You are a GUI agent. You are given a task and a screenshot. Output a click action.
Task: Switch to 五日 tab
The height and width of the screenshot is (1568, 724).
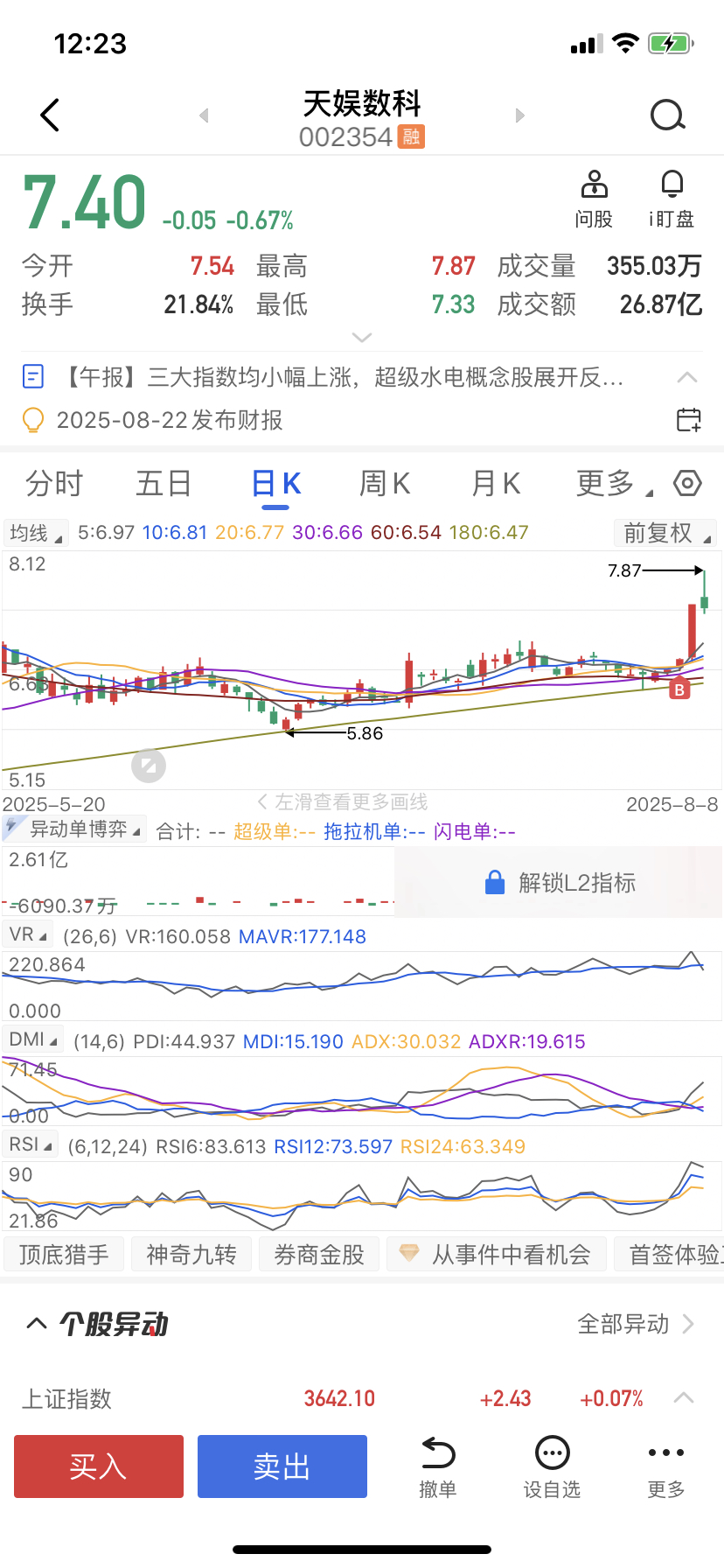(x=164, y=483)
